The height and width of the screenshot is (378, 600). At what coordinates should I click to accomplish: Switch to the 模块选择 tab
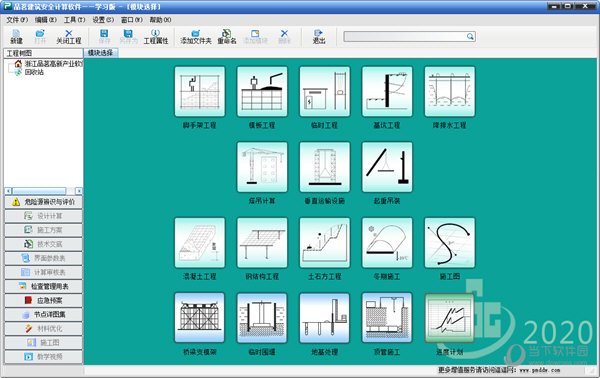101,53
